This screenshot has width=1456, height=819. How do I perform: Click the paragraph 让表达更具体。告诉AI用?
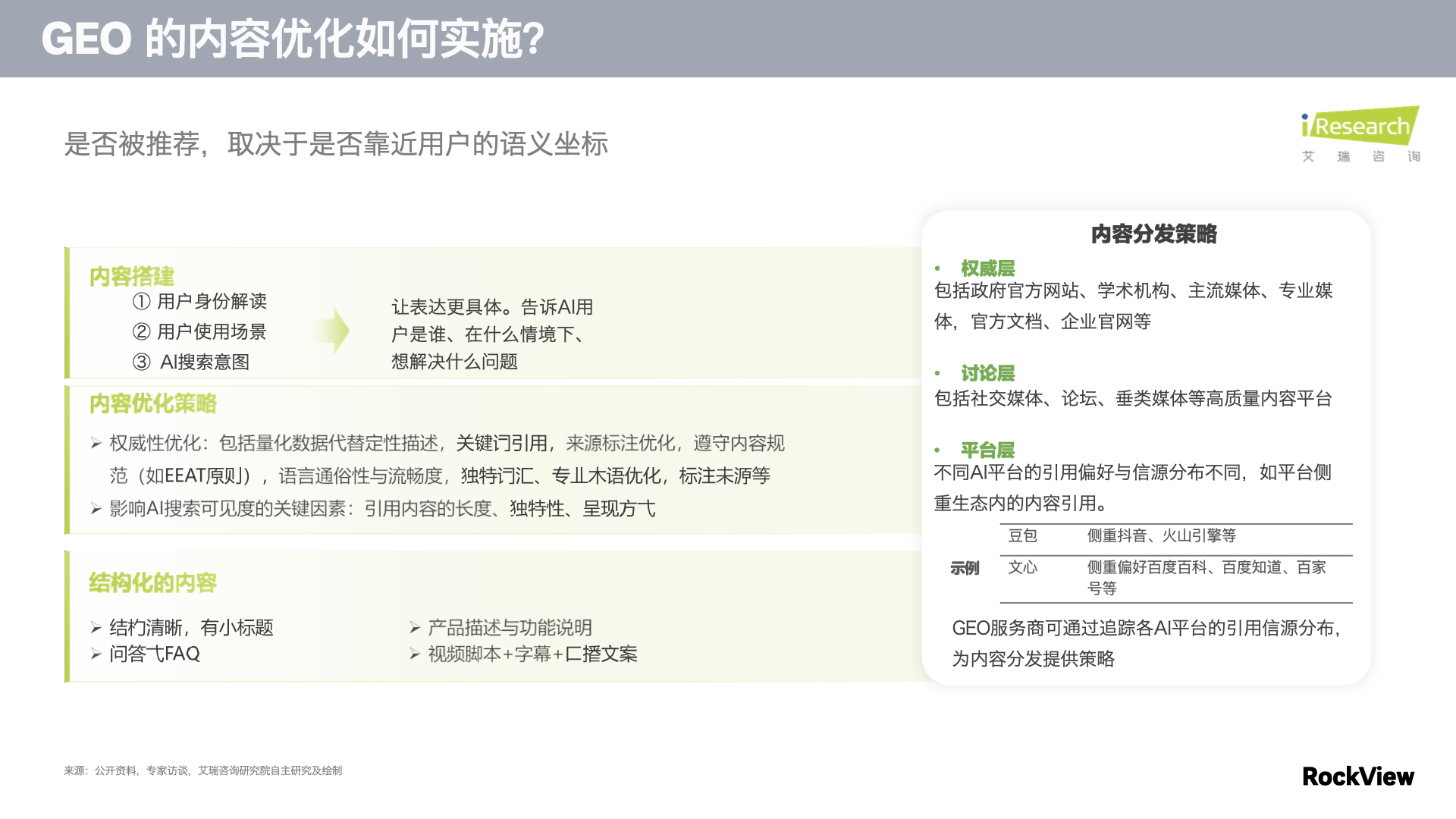(x=492, y=334)
